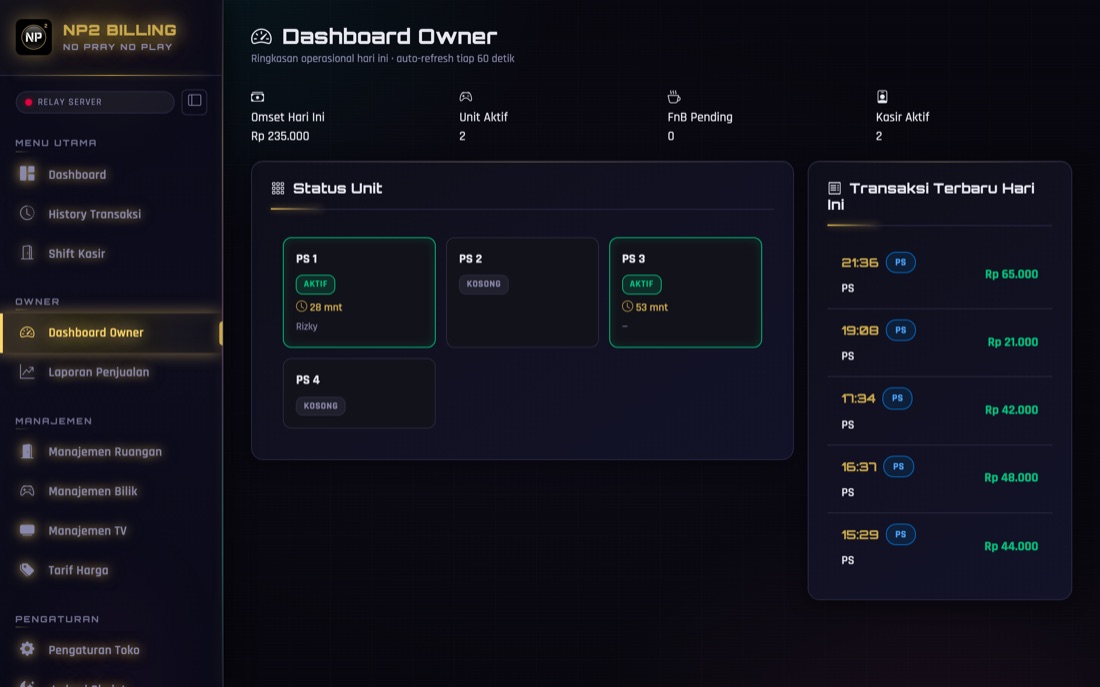The width and height of the screenshot is (1100, 687).
Task: Click the Pengaturan Toko gear icon
Action: [x=27, y=649]
